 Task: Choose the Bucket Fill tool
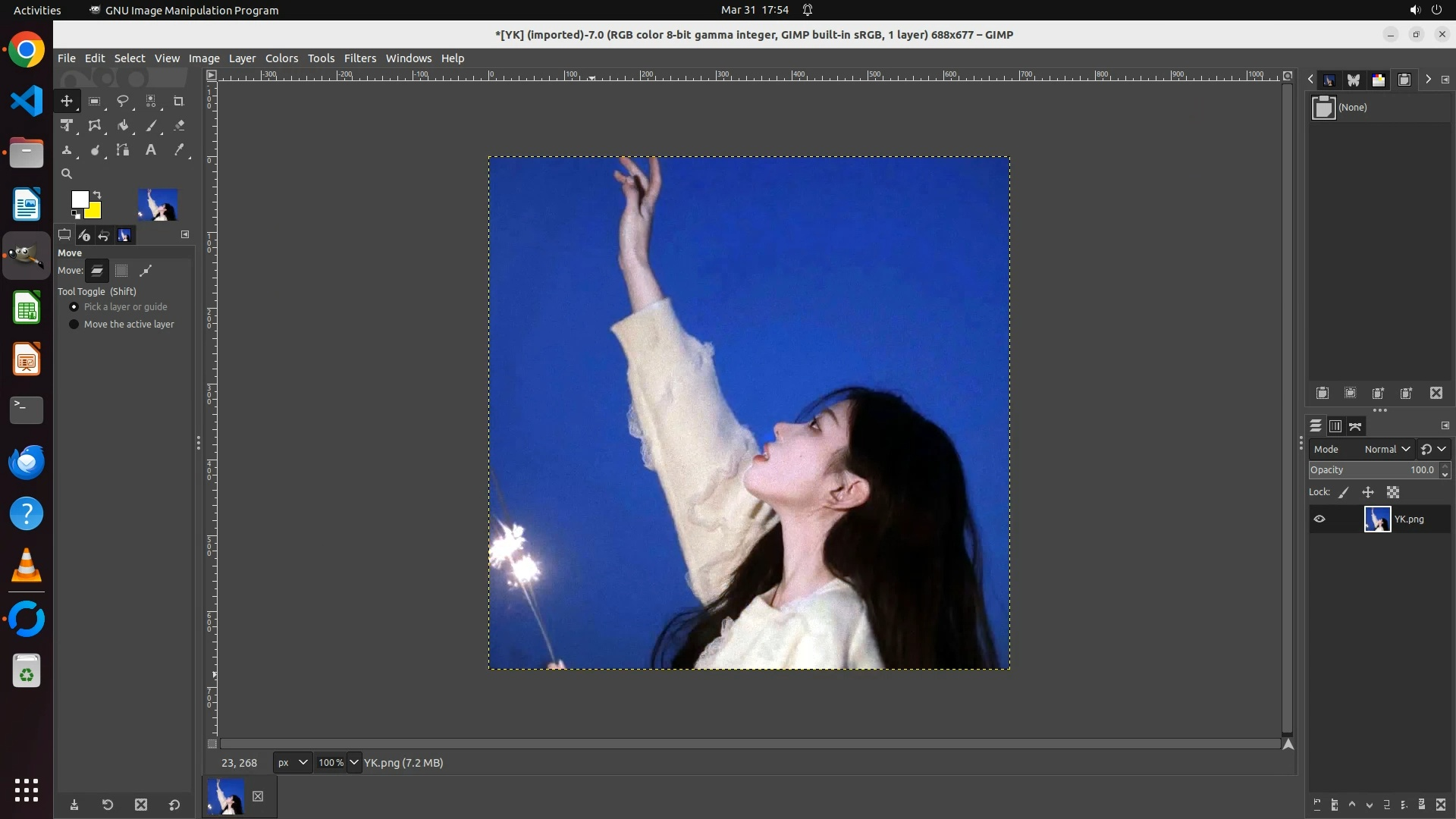pyautogui.click(x=122, y=126)
